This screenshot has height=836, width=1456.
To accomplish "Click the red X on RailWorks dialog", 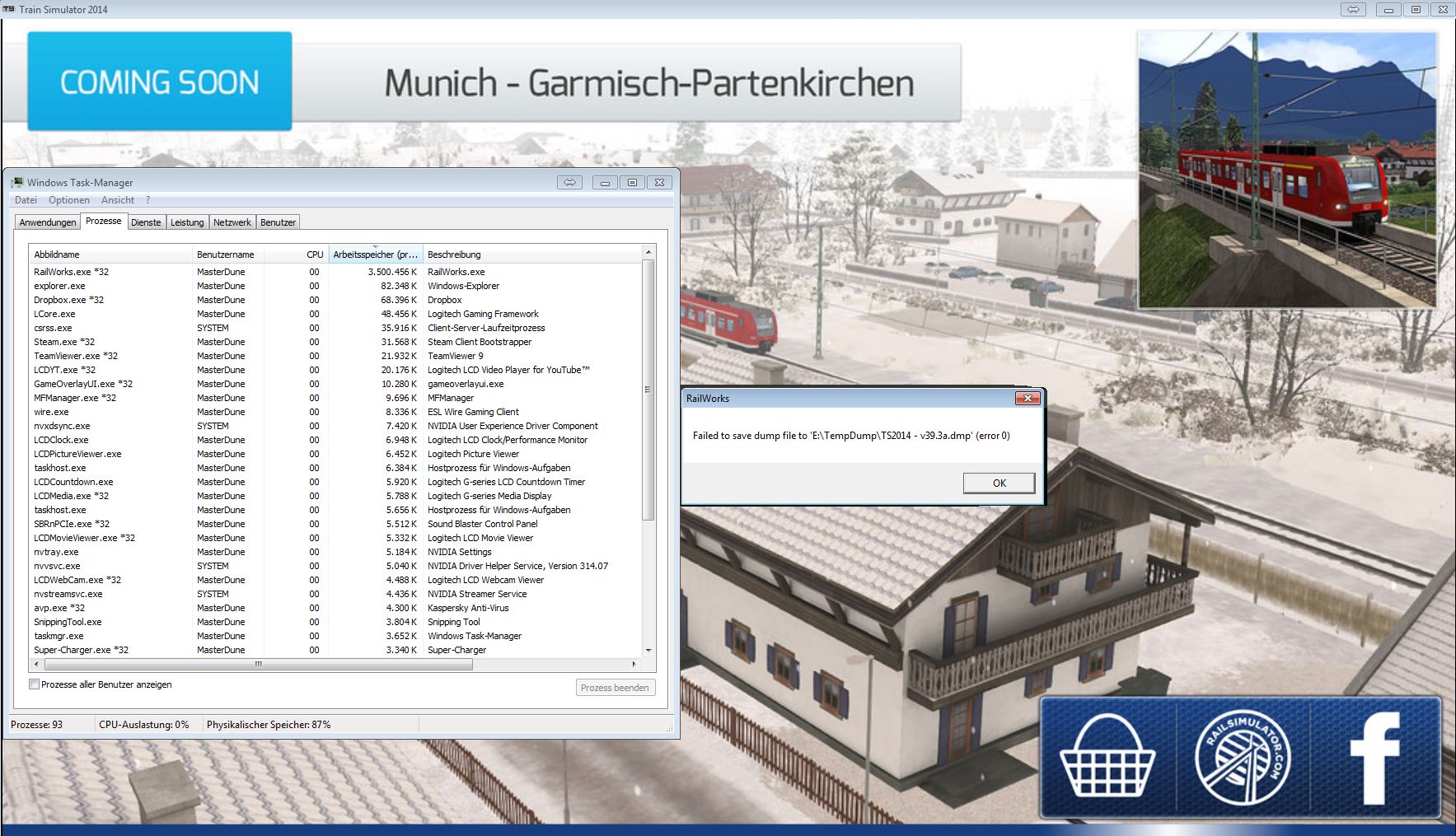I will pos(1027,399).
